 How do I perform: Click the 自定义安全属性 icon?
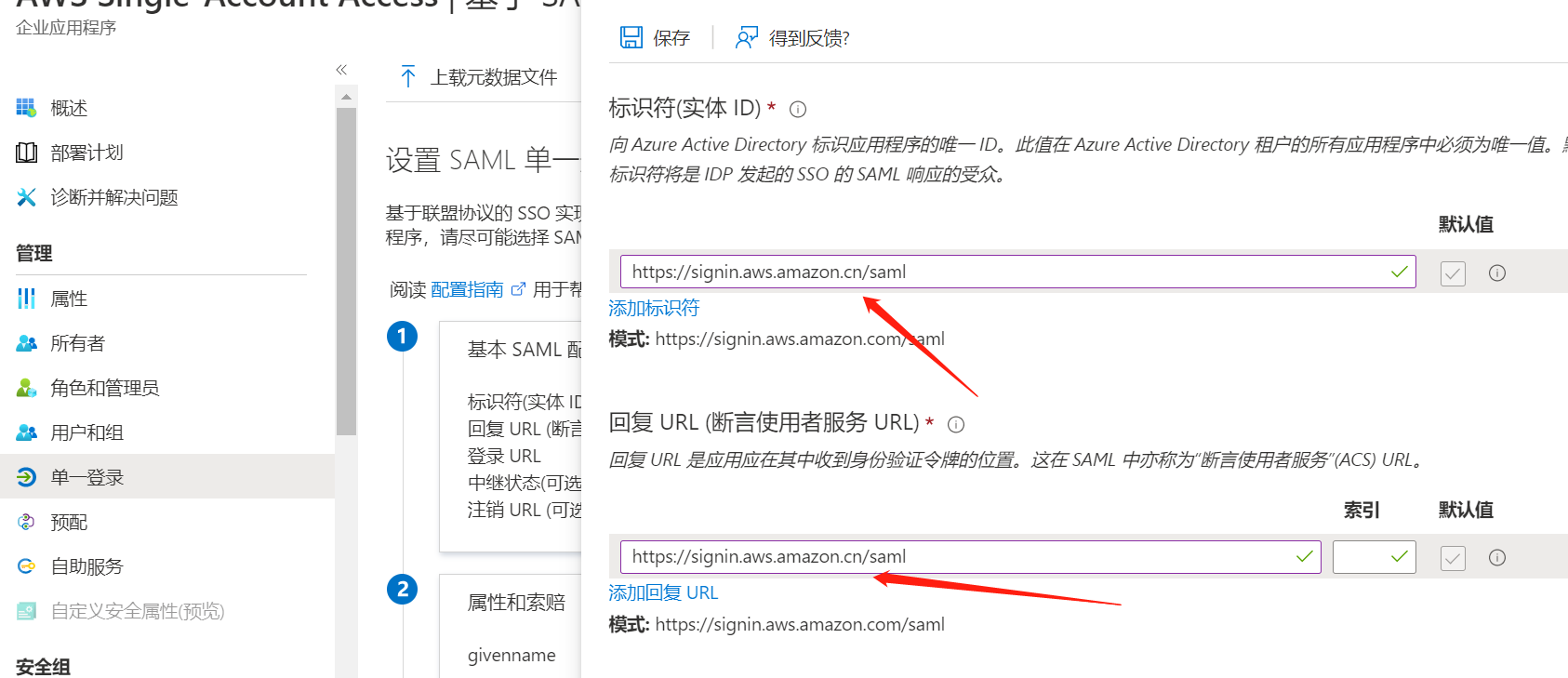pos(26,611)
